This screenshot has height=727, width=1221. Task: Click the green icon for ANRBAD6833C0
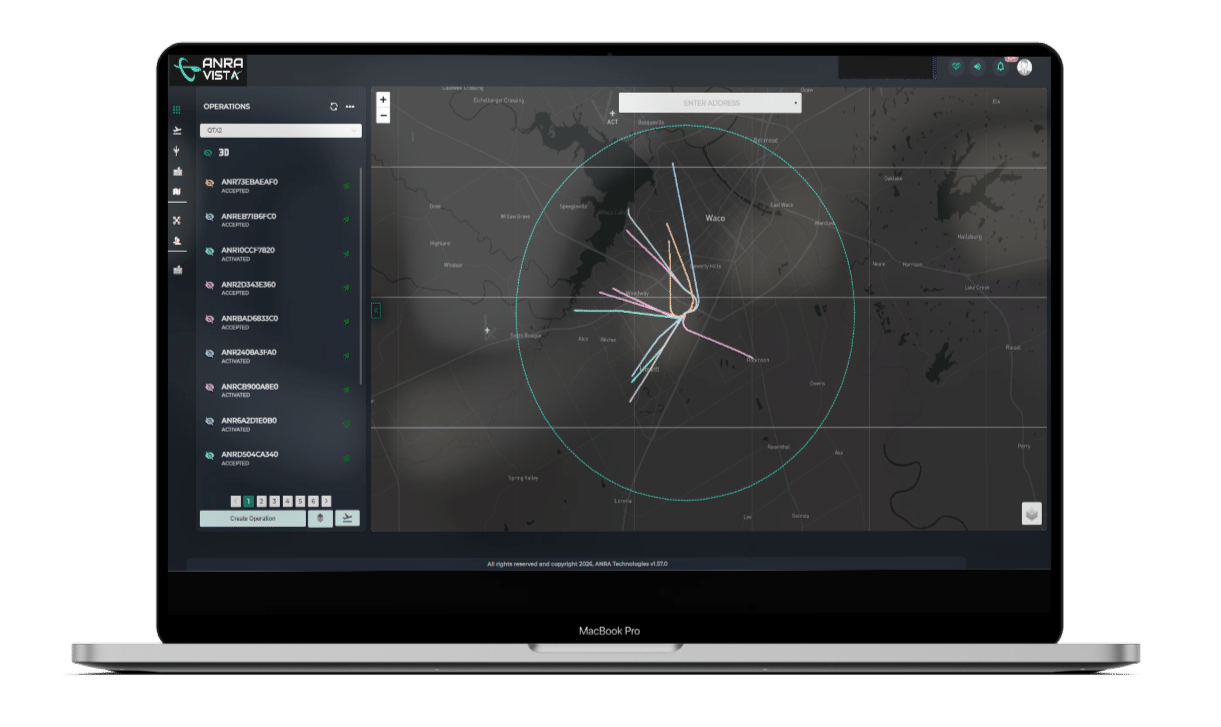(x=347, y=321)
